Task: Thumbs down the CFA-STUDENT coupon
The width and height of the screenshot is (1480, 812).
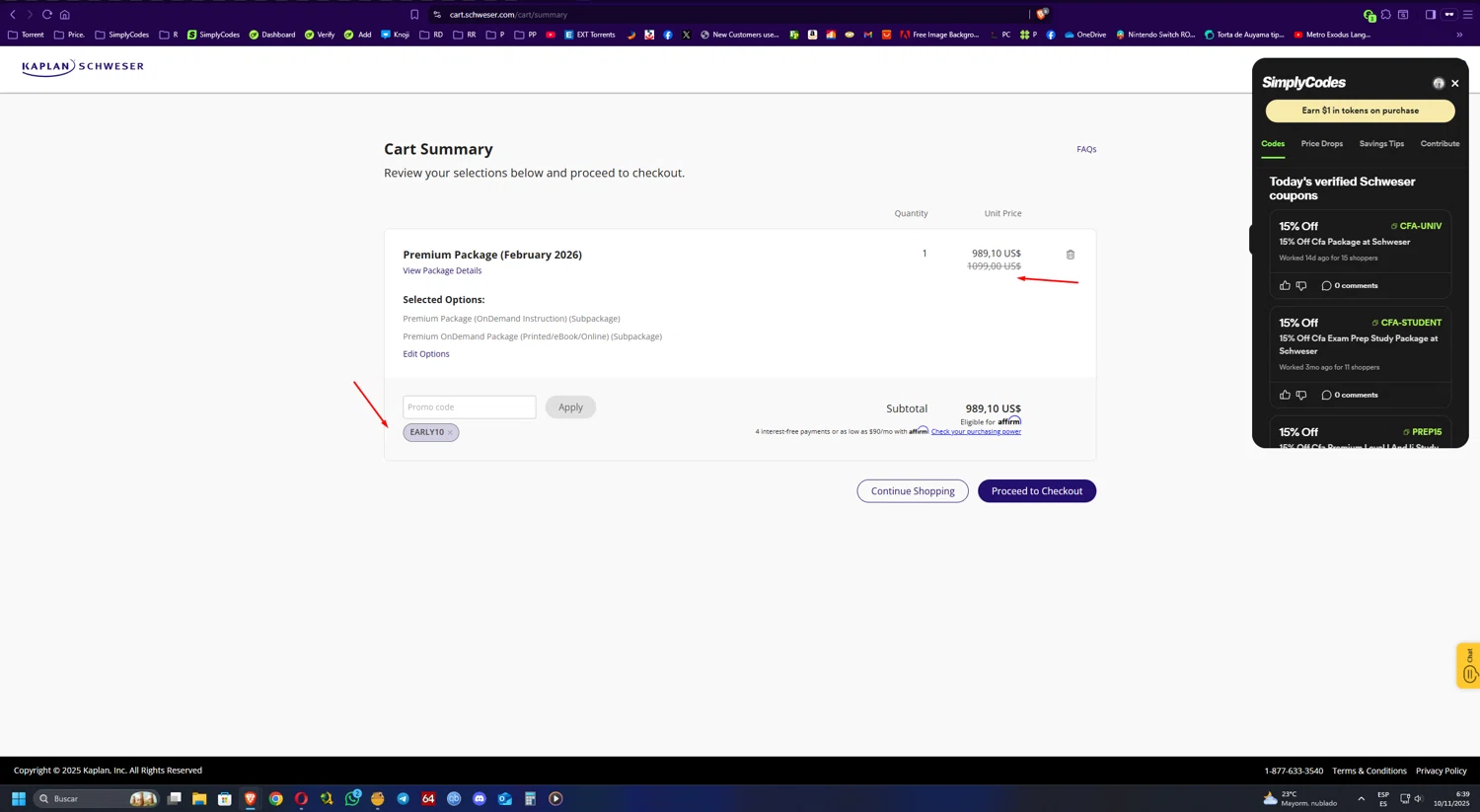Action: click(x=1301, y=396)
